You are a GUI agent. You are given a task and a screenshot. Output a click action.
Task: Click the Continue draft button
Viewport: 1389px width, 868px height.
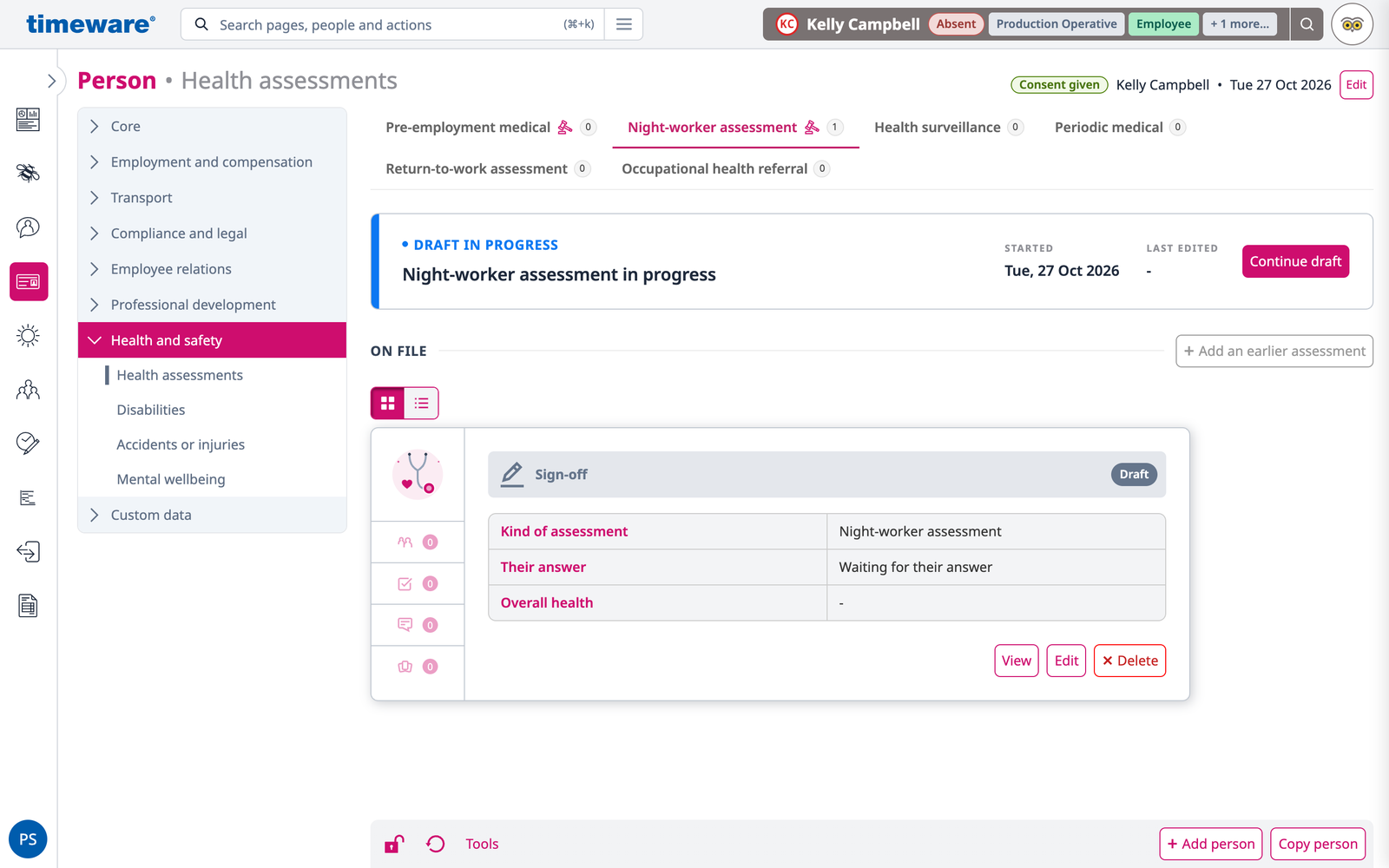click(x=1295, y=261)
